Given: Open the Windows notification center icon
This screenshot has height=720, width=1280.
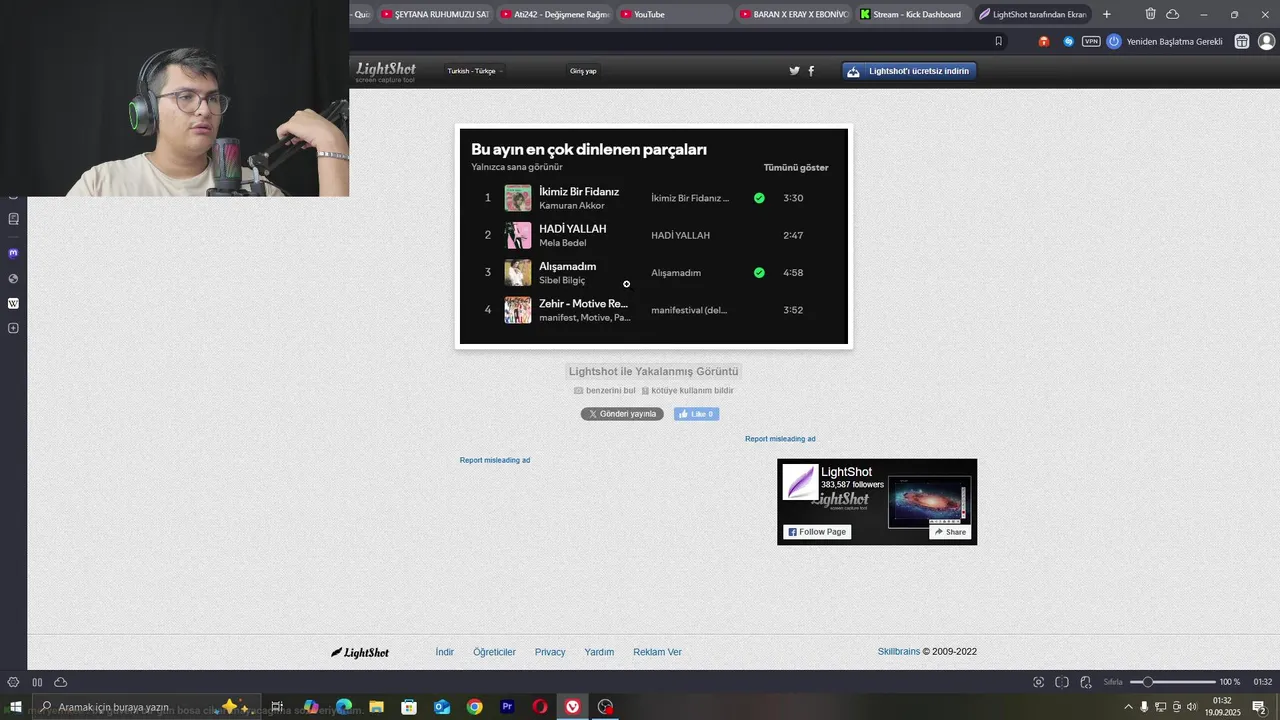Looking at the screenshot, I should pyautogui.click(x=1259, y=707).
